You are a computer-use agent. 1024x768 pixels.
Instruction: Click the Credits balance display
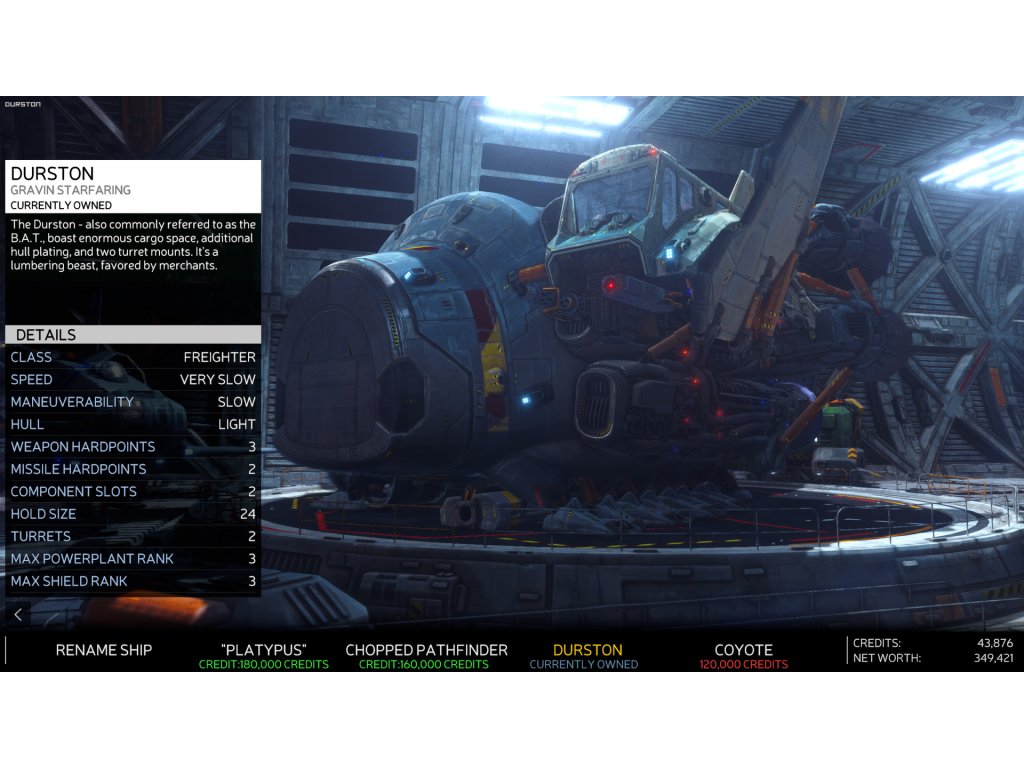tap(932, 643)
